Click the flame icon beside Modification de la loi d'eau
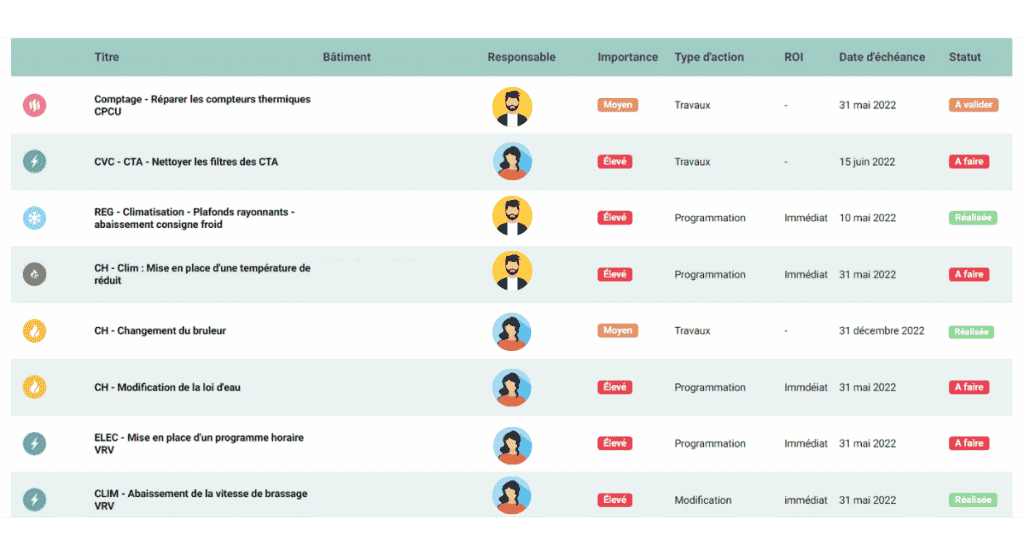The image size is (1024, 555). coord(34,387)
